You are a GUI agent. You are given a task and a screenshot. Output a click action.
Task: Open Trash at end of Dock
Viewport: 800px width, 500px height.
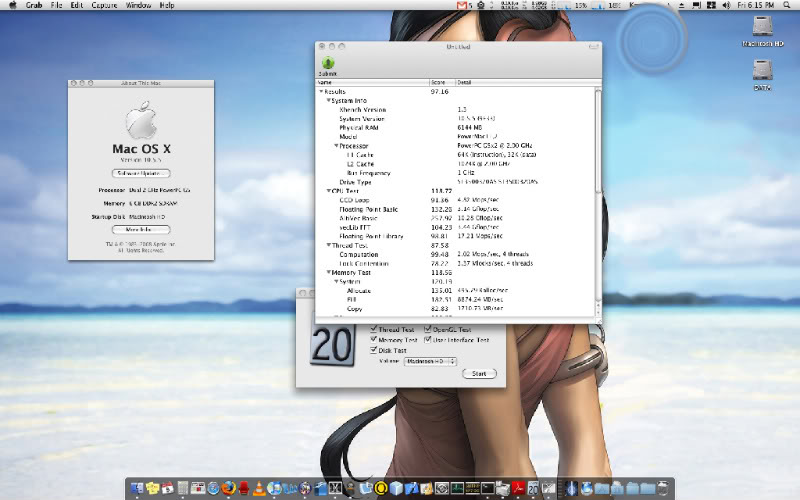[664, 488]
